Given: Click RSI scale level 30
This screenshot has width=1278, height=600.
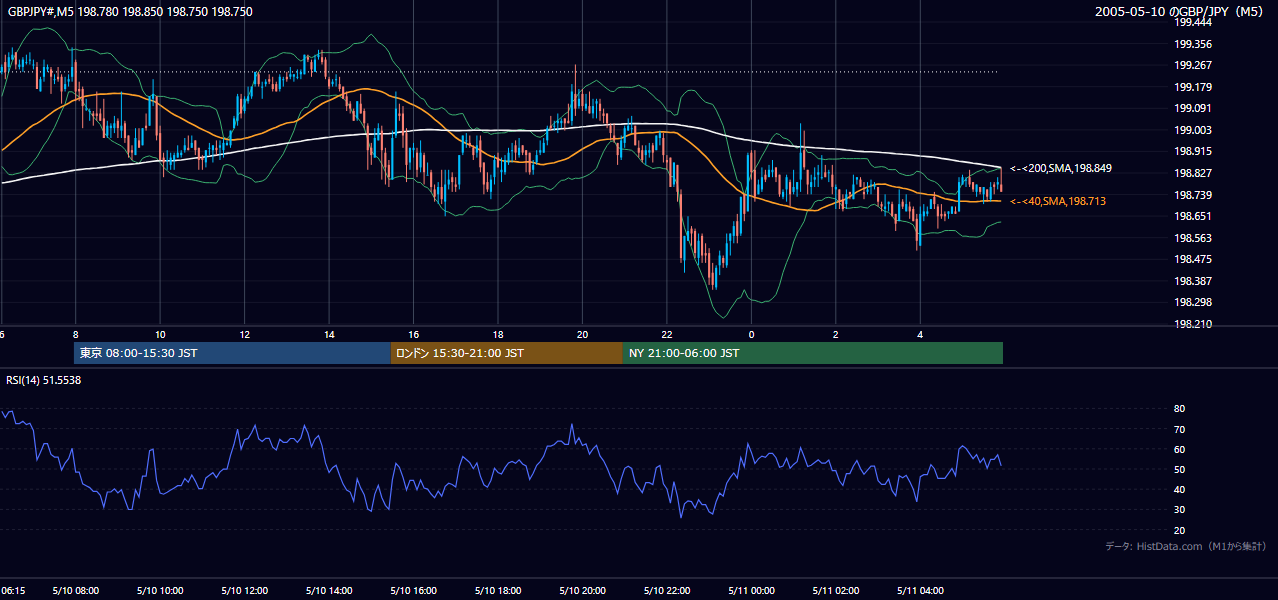Looking at the screenshot, I should (1179, 510).
